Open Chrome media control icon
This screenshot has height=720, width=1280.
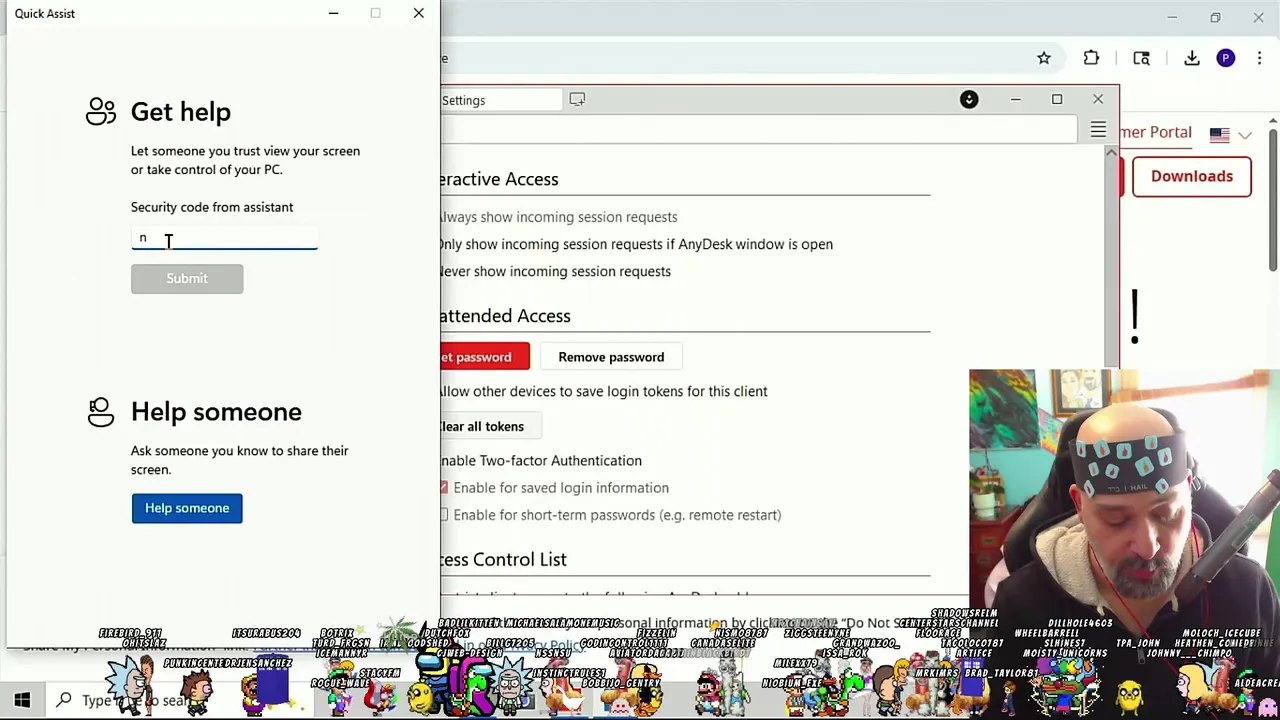click(1141, 58)
